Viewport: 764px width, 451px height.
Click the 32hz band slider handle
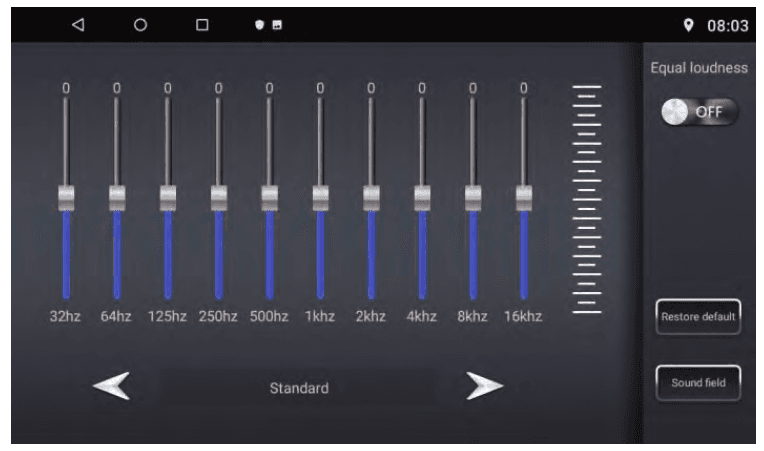66,197
